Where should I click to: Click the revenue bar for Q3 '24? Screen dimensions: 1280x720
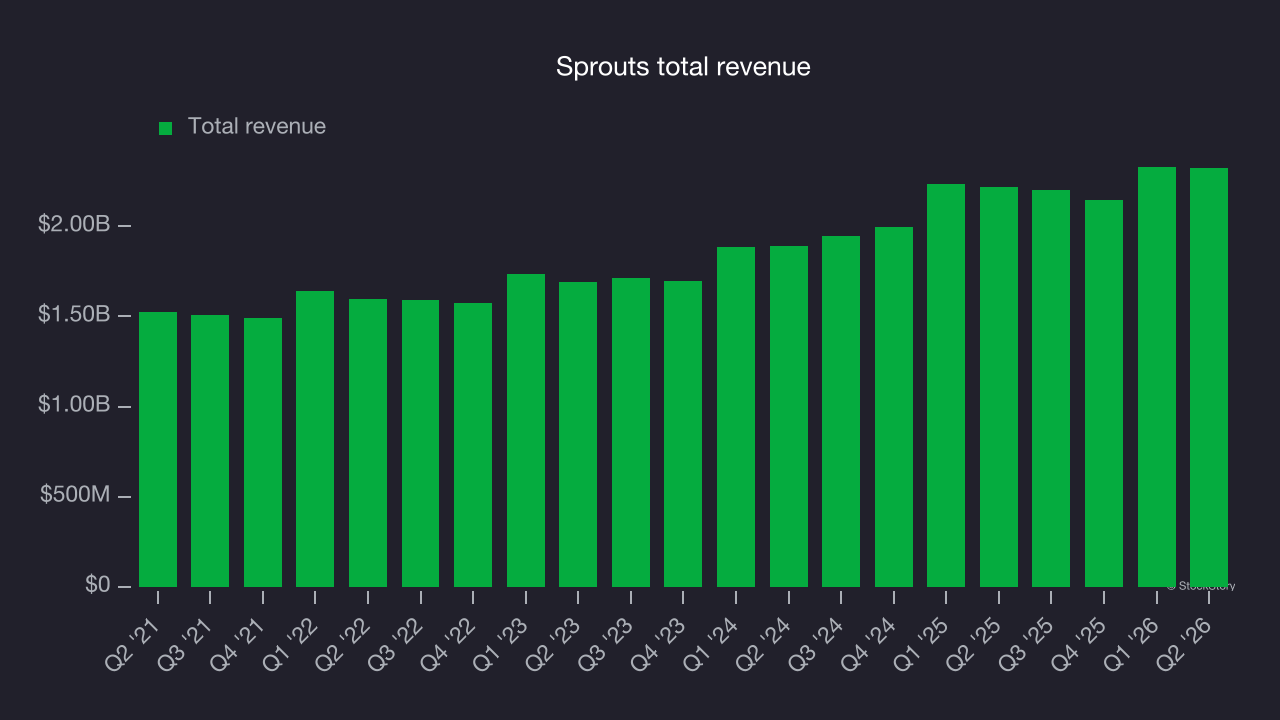[x=841, y=411]
